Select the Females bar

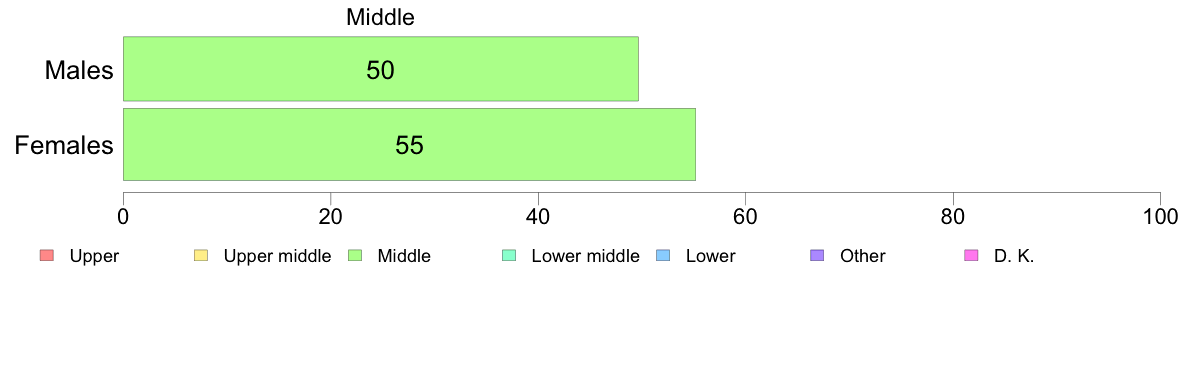click(409, 145)
